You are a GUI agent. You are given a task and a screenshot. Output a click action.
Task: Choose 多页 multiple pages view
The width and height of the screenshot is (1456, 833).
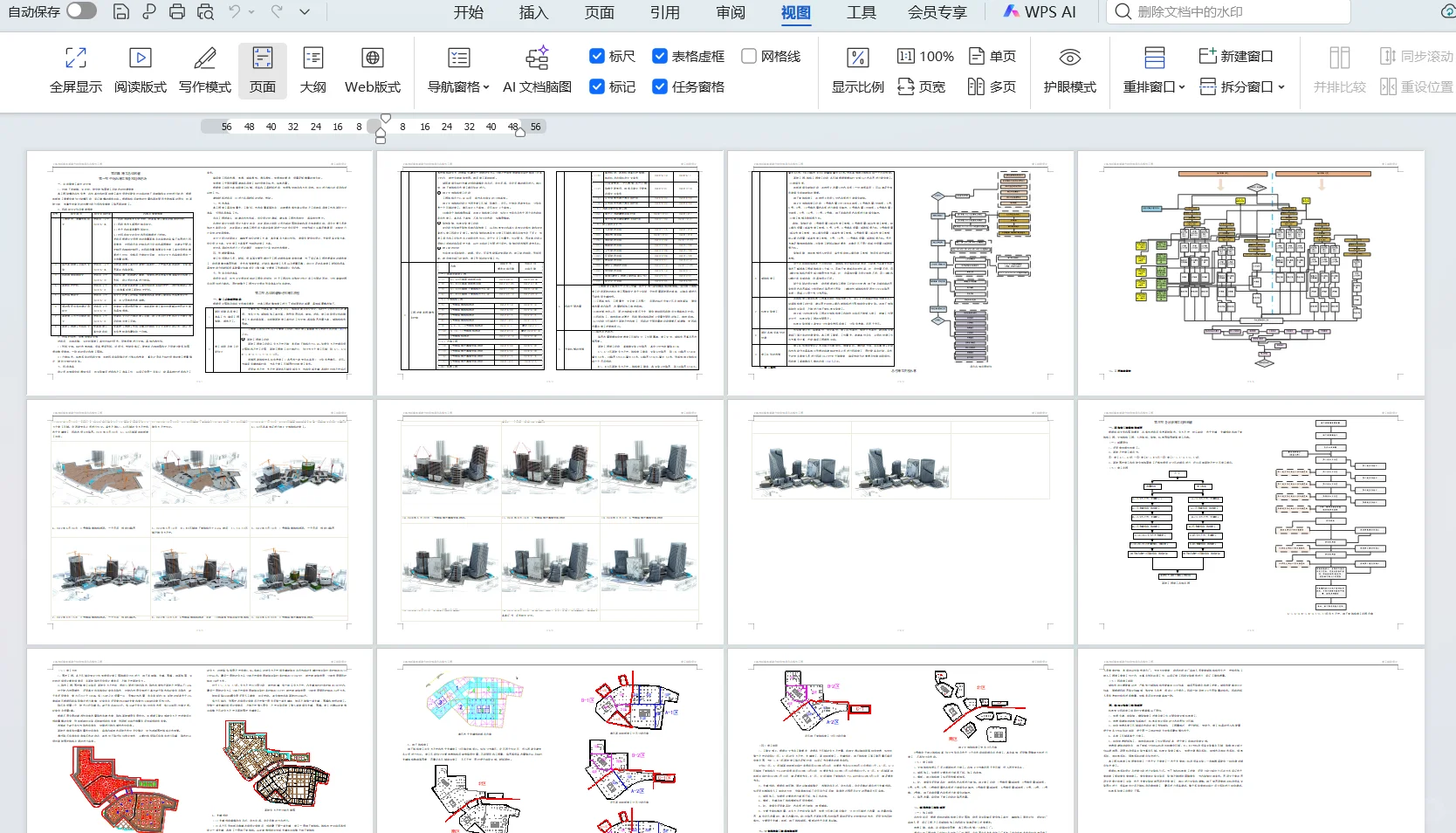coord(992,86)
